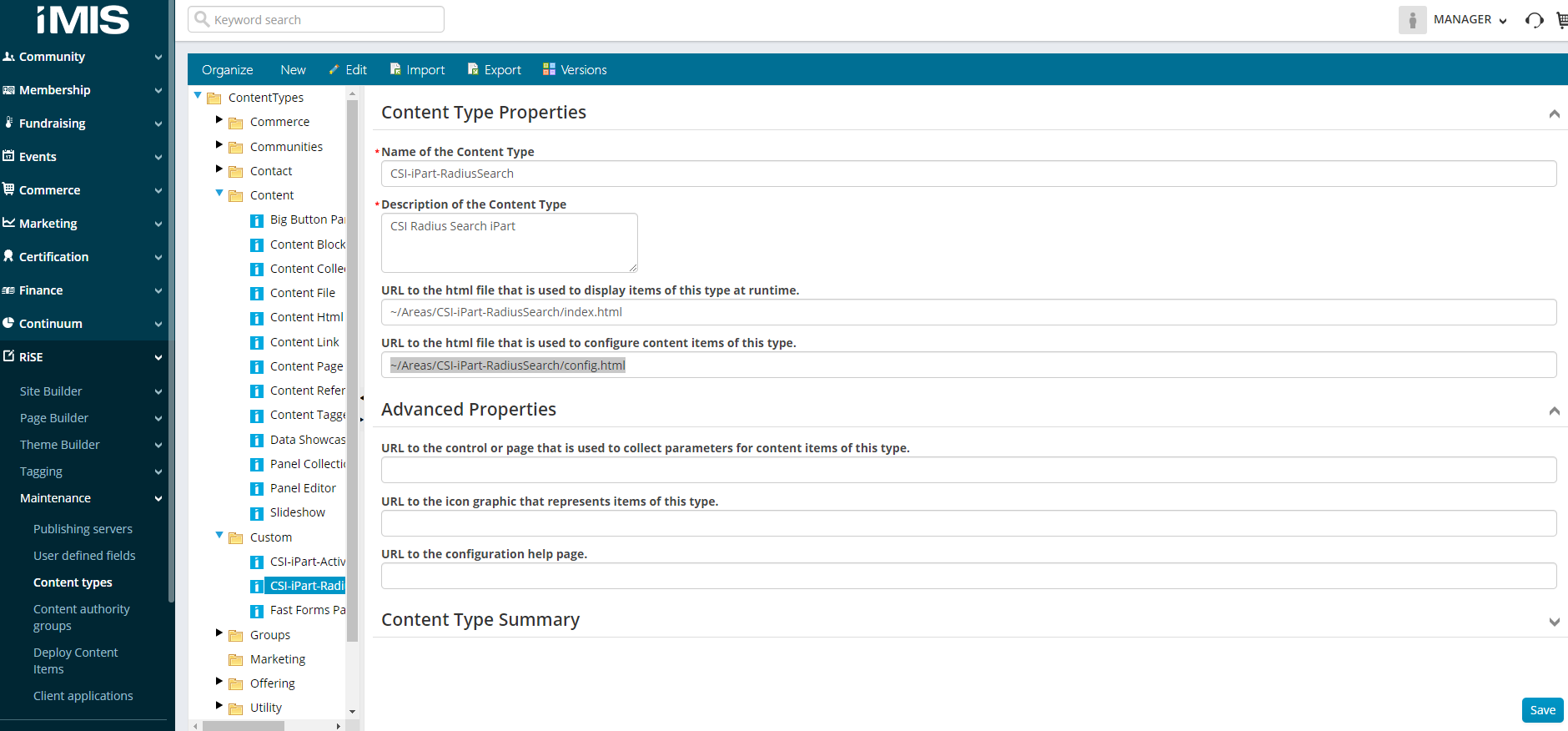Click the Slideshow content type icon
This screenshot has width=1568, height=731.
point(257,513)
